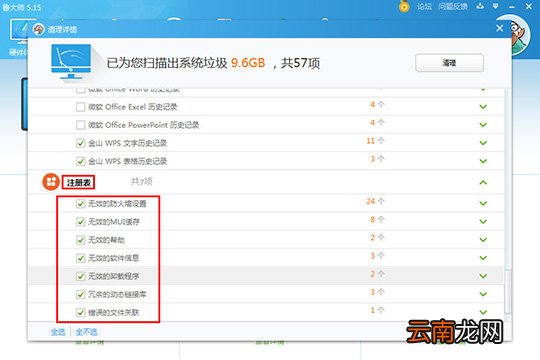Image resolution: width=540 pixels, height=360 pixels.
Task: Click the 1 个 count in 错误的文件关联 row
Action: [377, 310]
